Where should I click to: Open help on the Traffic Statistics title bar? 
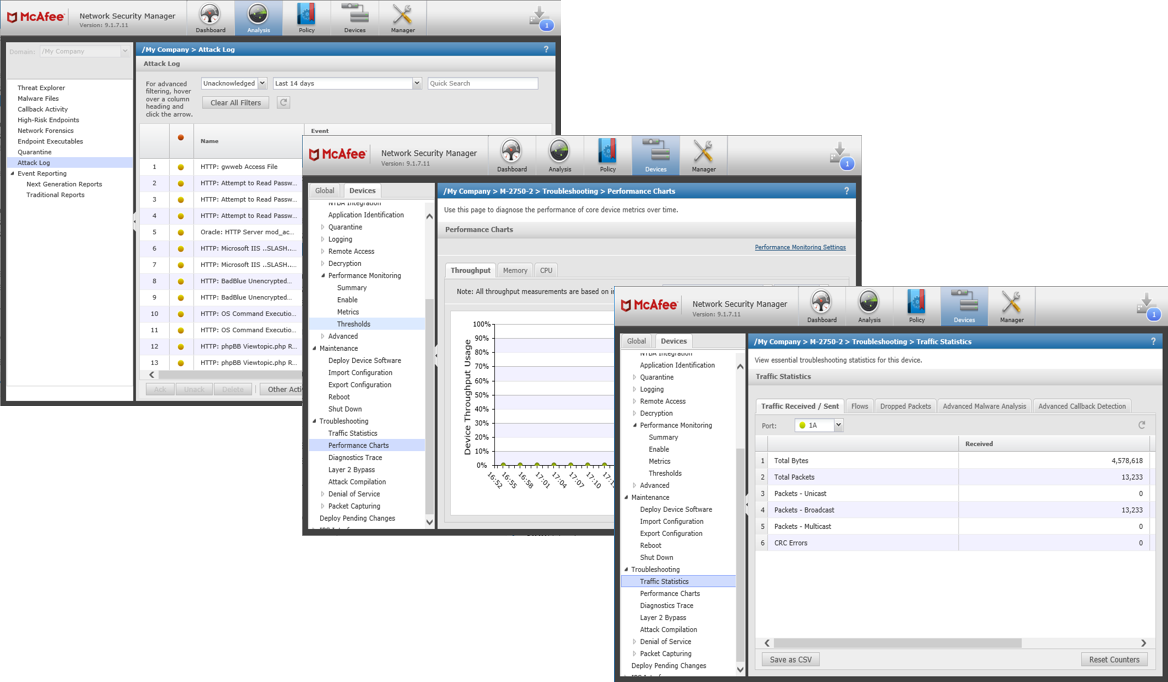click(x=1154, y=342)
